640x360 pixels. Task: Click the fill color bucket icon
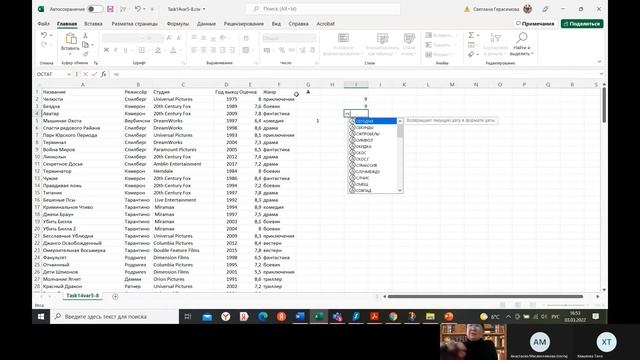158,50
